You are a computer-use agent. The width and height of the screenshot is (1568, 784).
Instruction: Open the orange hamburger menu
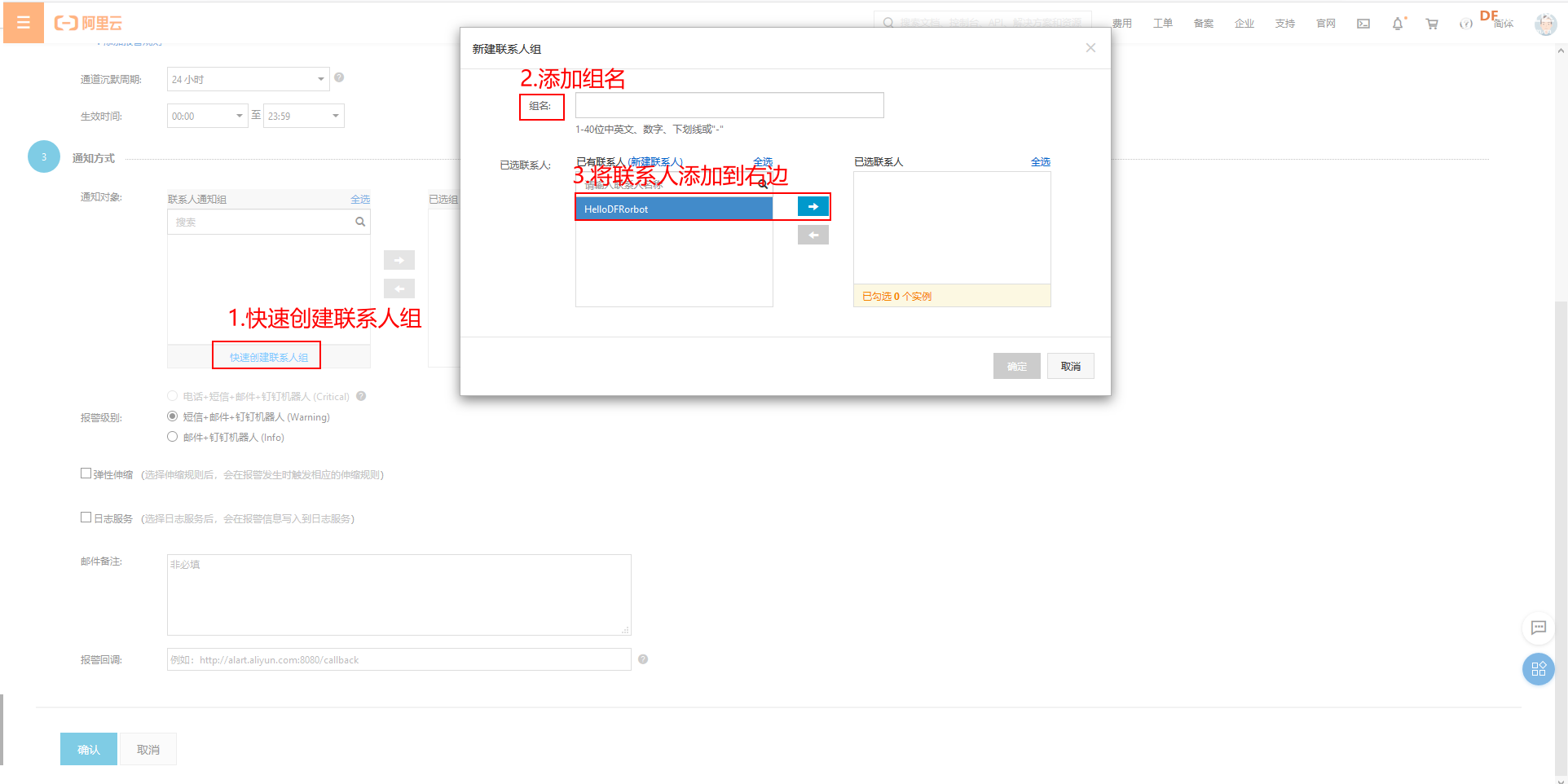[24, 23]
